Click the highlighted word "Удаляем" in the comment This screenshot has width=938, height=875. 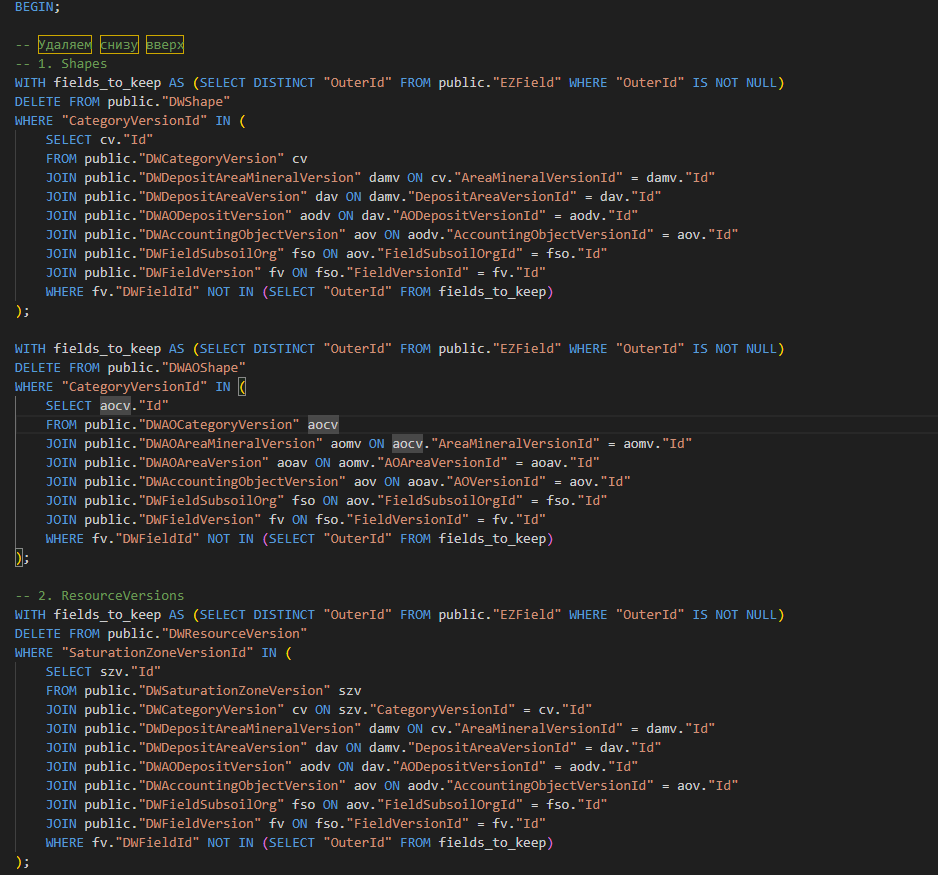coord(65,45)
